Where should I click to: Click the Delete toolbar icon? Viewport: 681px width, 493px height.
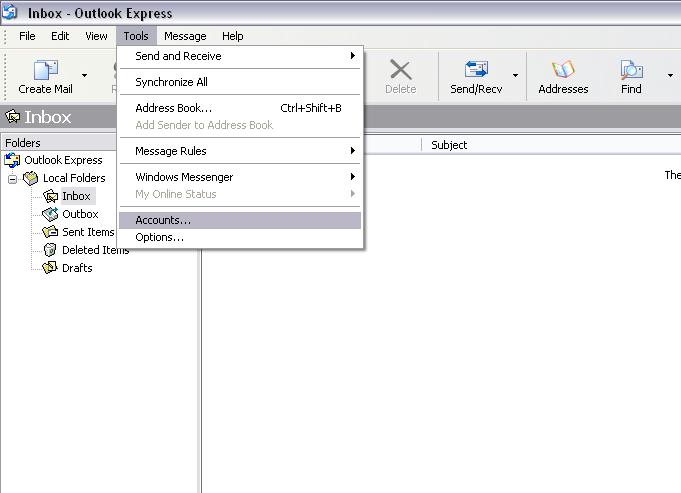pos(400,69)
